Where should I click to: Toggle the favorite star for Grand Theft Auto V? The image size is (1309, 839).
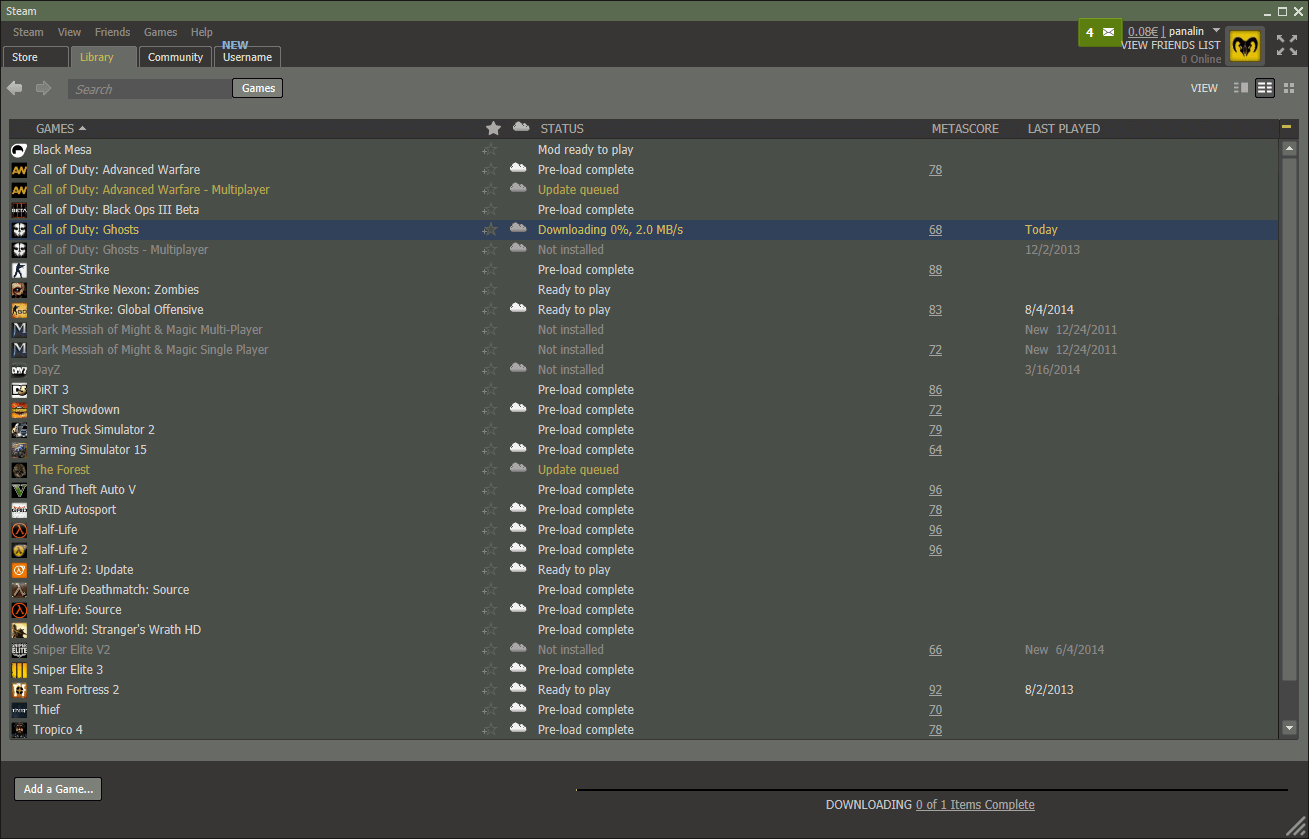[x=489, y=489]
